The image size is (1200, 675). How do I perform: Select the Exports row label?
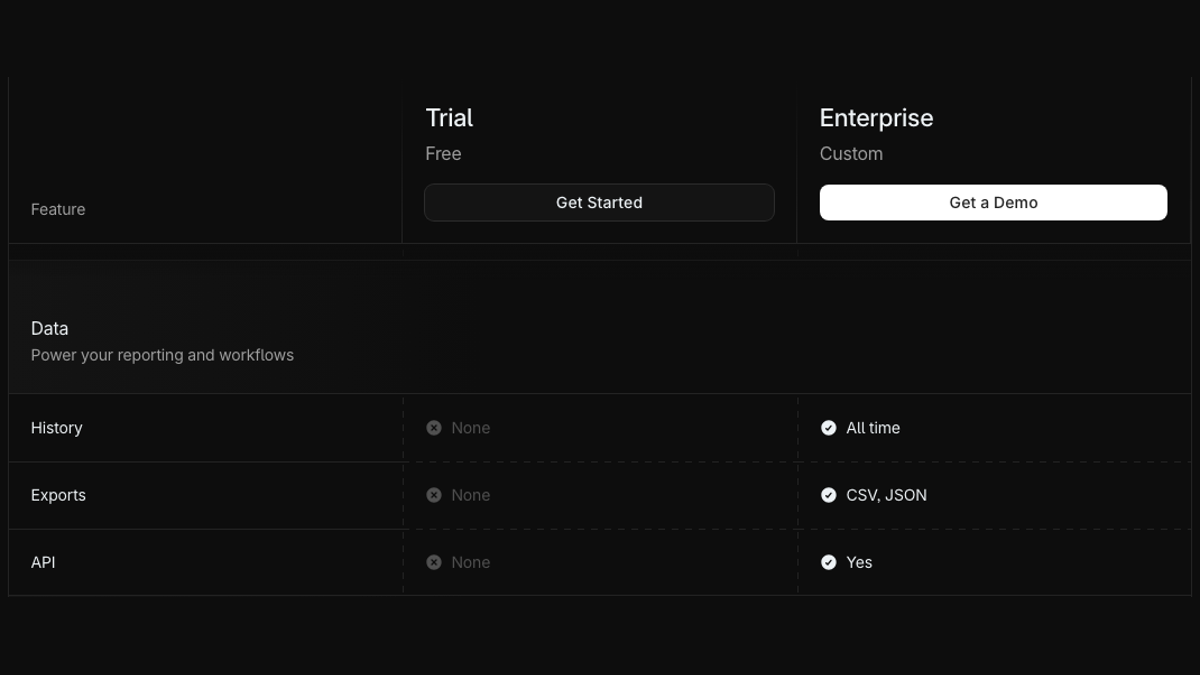[x=58, y=495]
